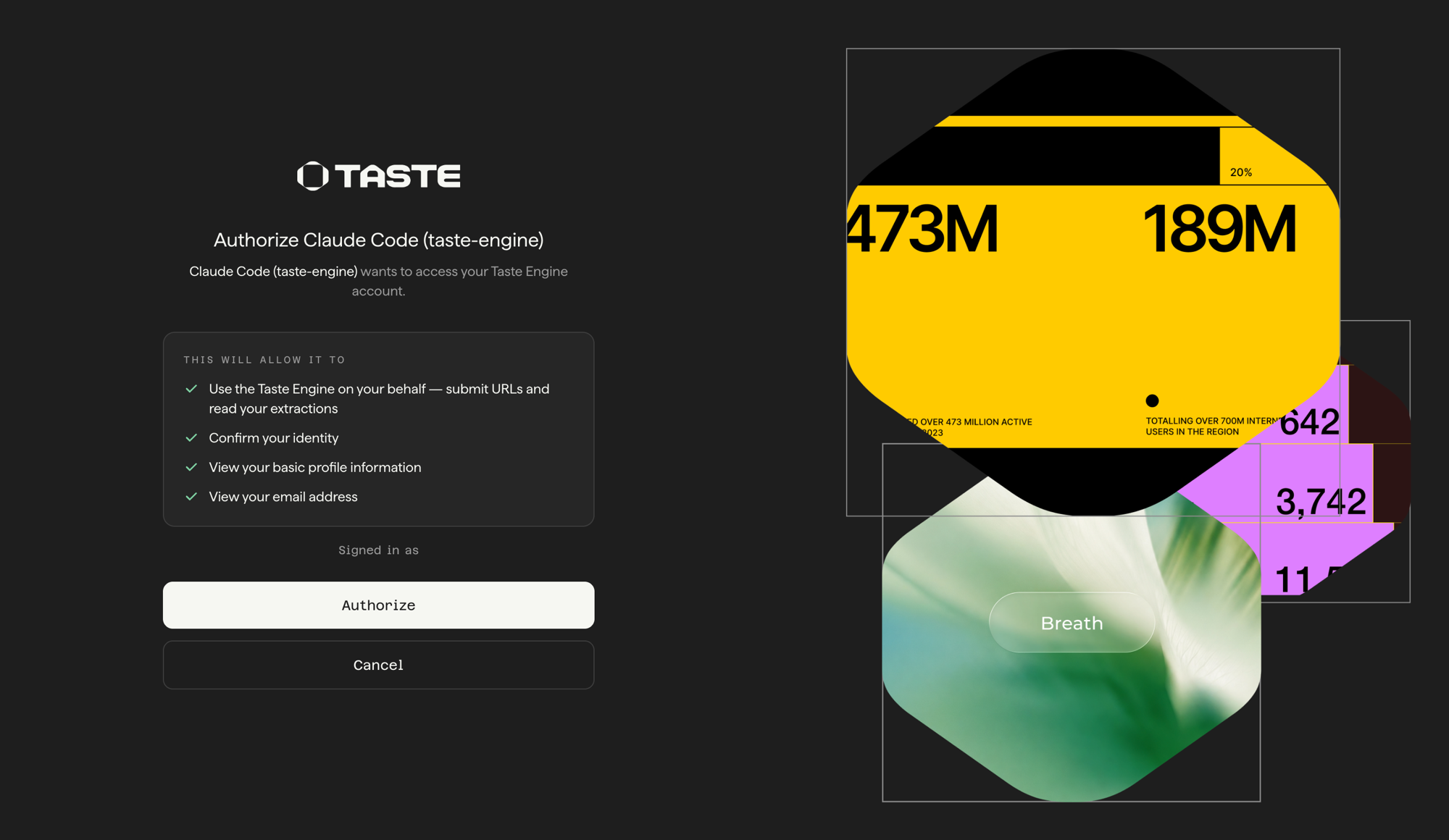Screen dimensions: 1449x840
Task: Click the TASTE wordmark text
Action: [398, 176]
